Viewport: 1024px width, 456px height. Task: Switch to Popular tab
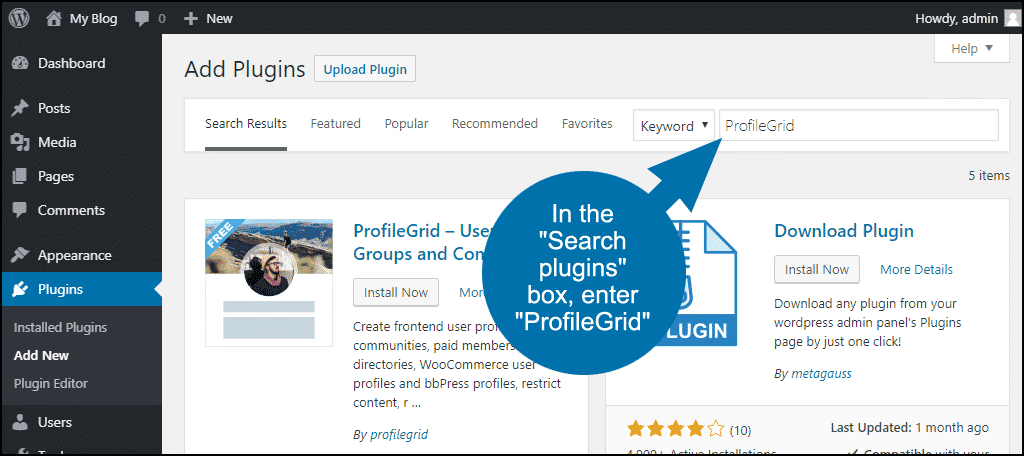coord(406,123)
